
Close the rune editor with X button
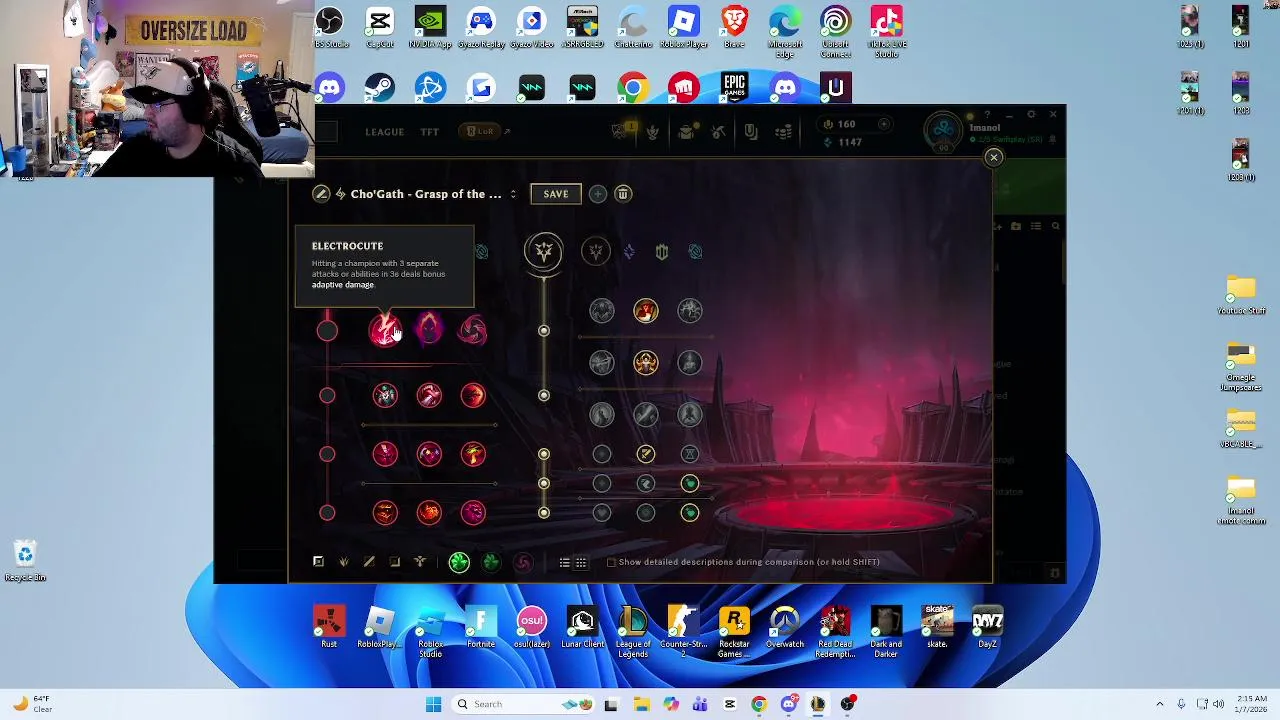(x=994, y=157)
